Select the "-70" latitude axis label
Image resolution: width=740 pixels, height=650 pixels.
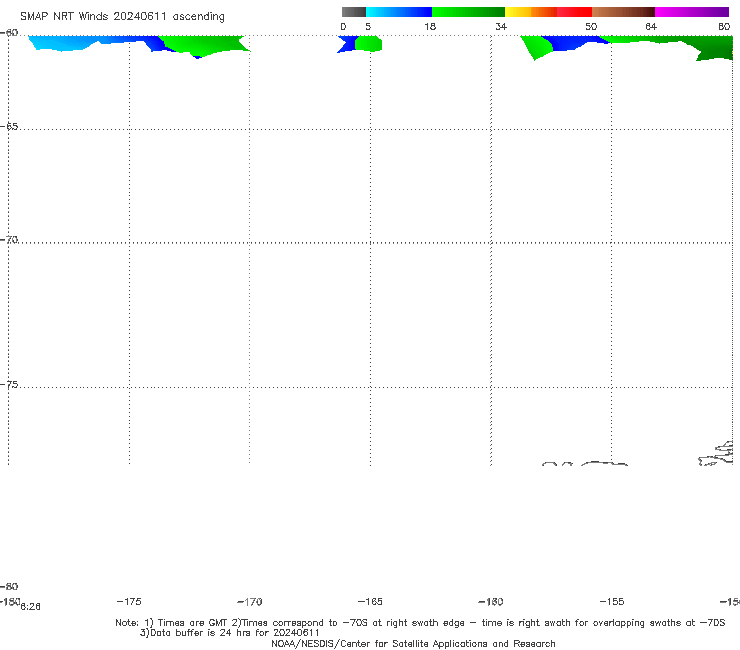(x=9, y=240)
